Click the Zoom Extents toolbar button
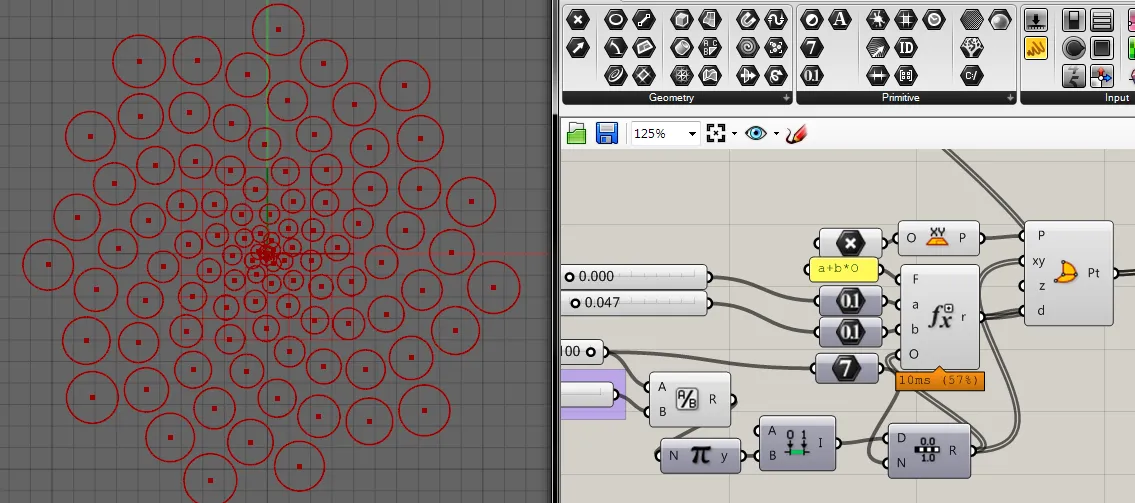The width and height of the screenshot is (1135, 503). [x=716, y=133]
